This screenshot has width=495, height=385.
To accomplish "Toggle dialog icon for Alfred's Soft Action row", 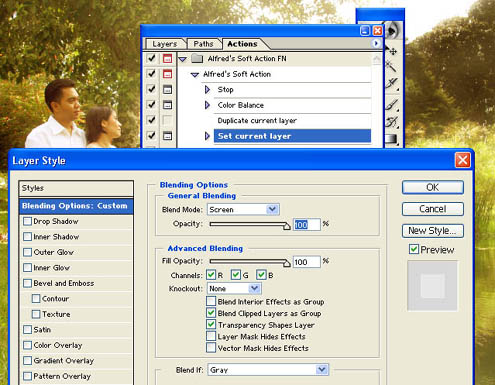I will point(167,74).
